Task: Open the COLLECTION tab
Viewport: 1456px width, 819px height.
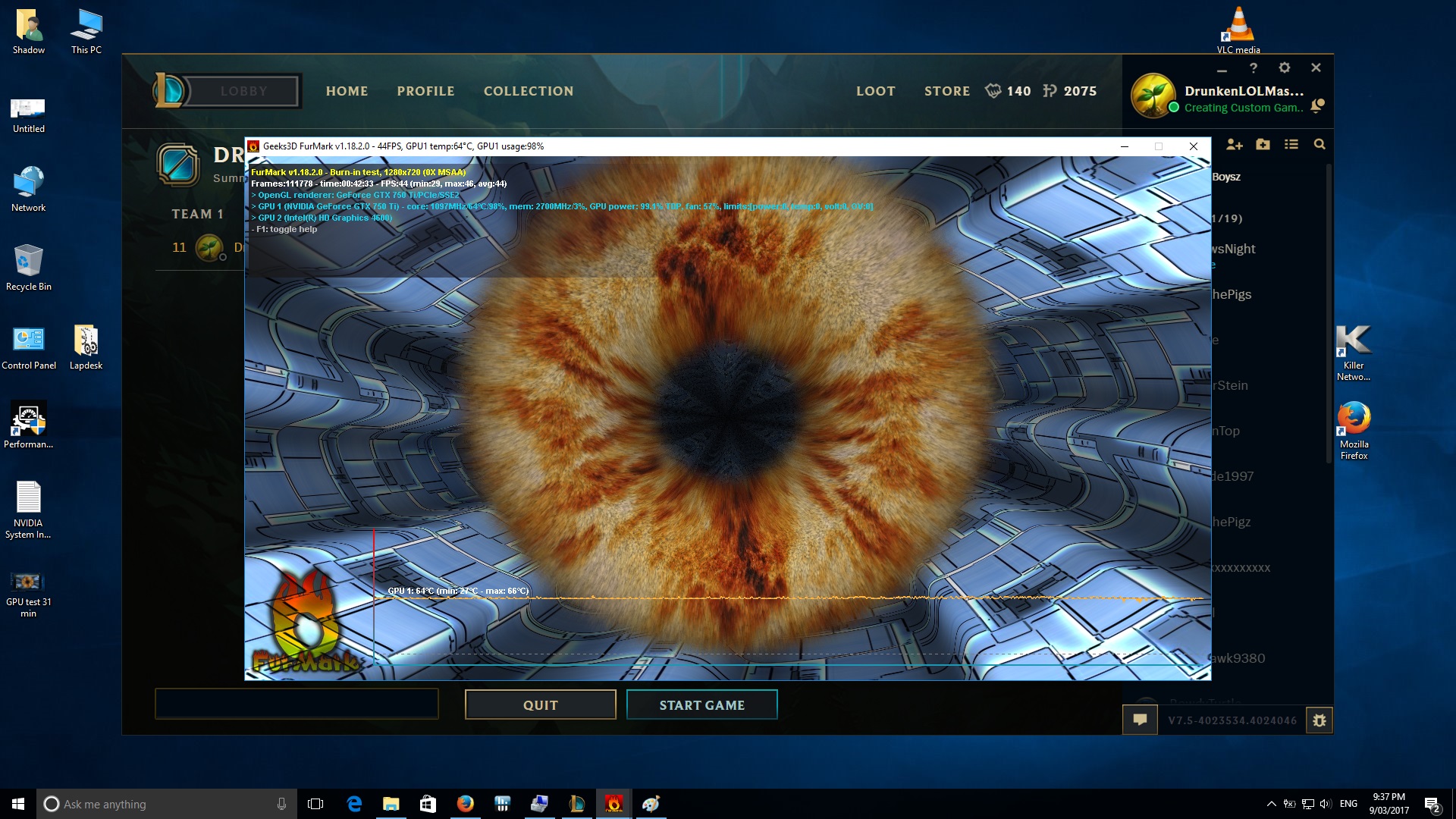Action: point(529,91)
